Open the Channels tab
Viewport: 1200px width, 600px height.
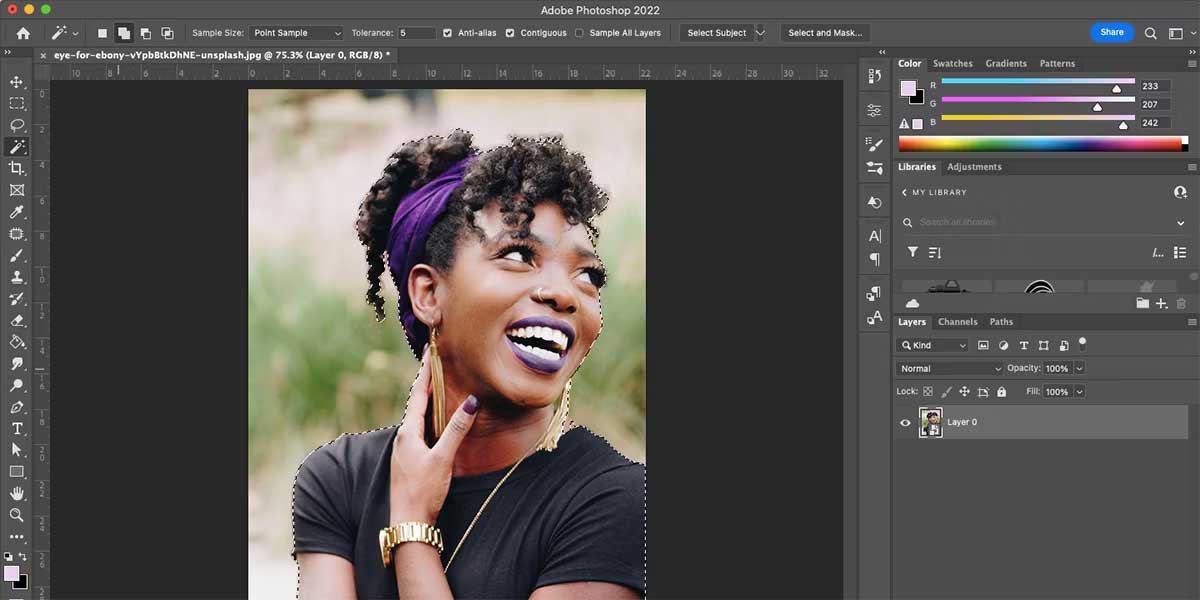point(957,322)
